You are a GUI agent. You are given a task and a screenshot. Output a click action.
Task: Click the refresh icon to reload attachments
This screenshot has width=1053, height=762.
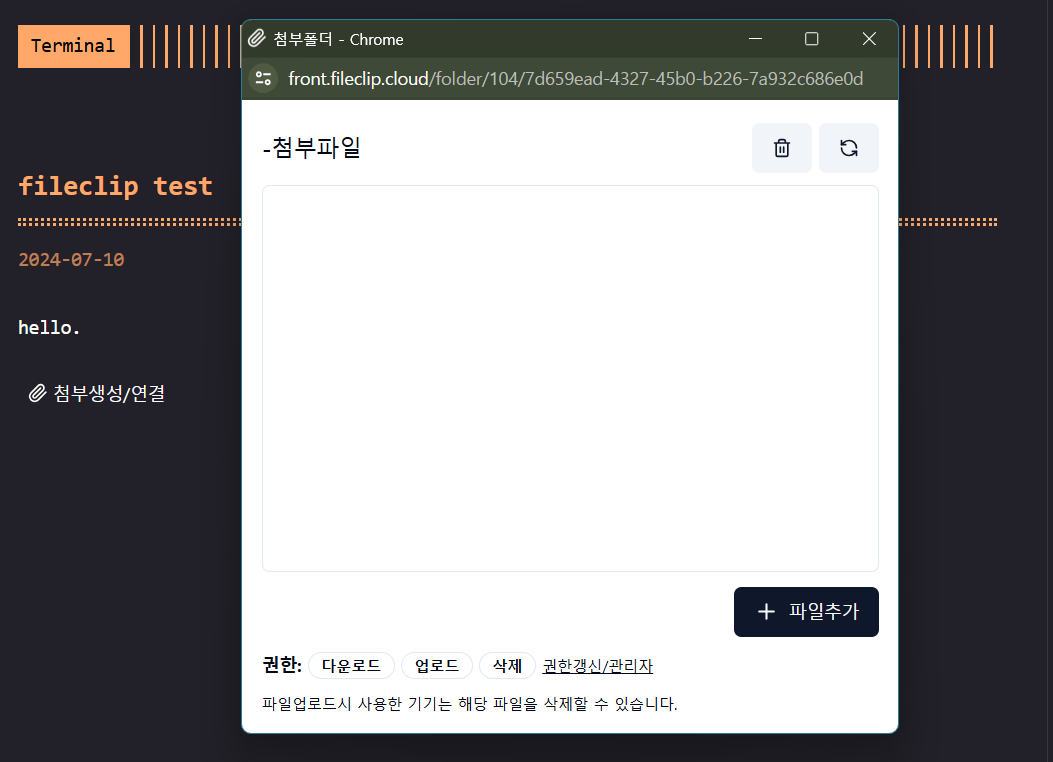[848, 147]
